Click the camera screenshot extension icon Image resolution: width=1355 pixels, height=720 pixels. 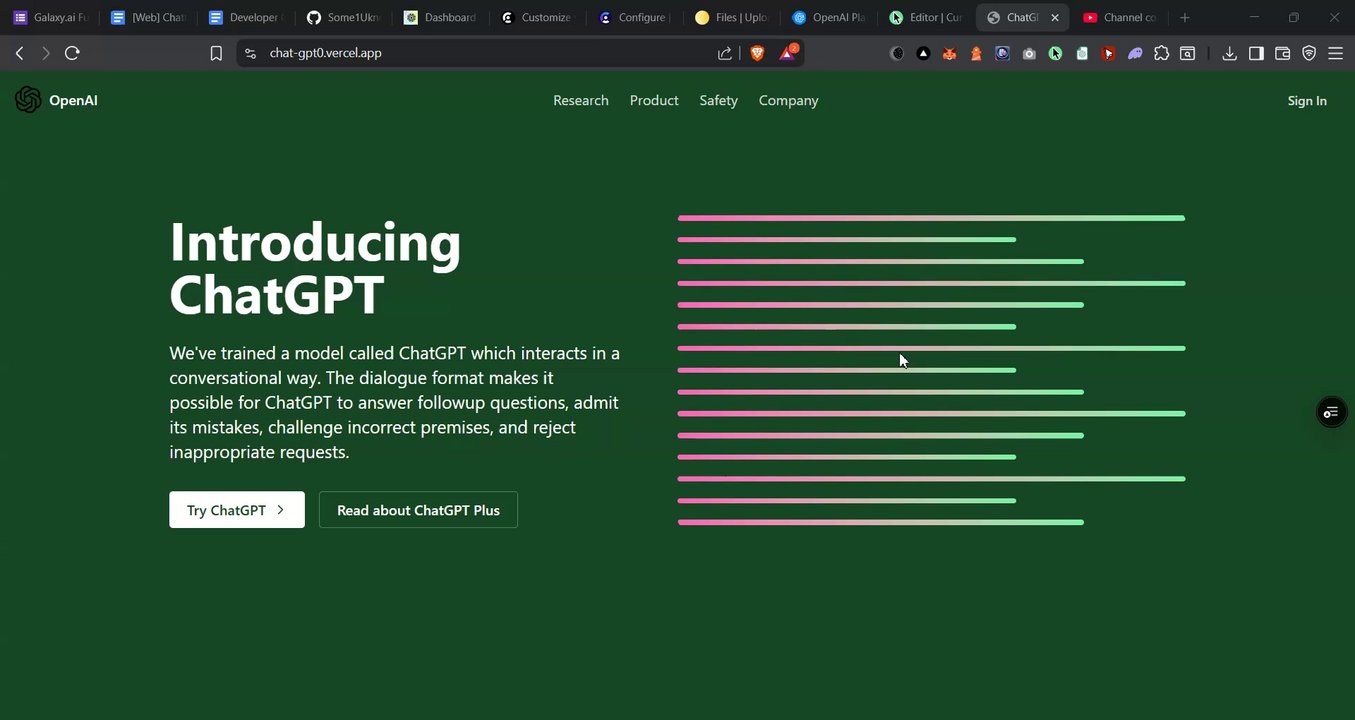tap(1029, 53)
